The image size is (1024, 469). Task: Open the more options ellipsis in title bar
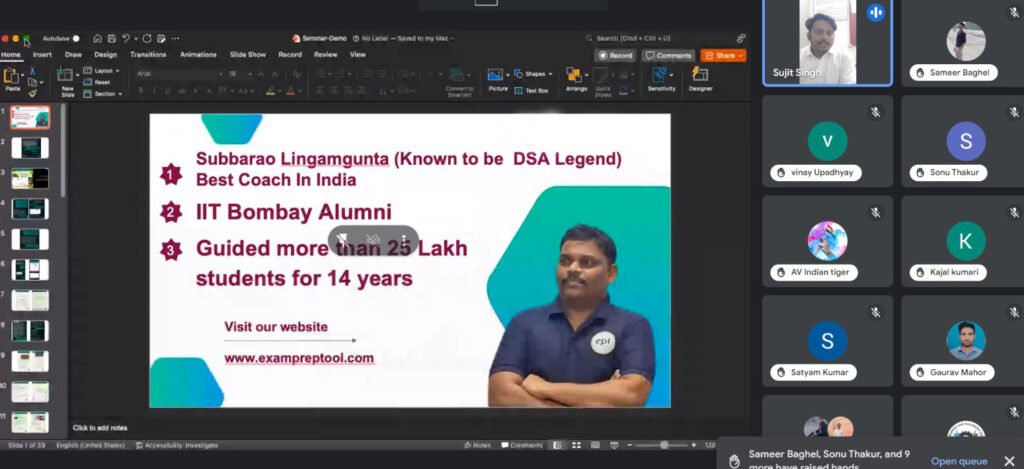(x=175, y=39)
